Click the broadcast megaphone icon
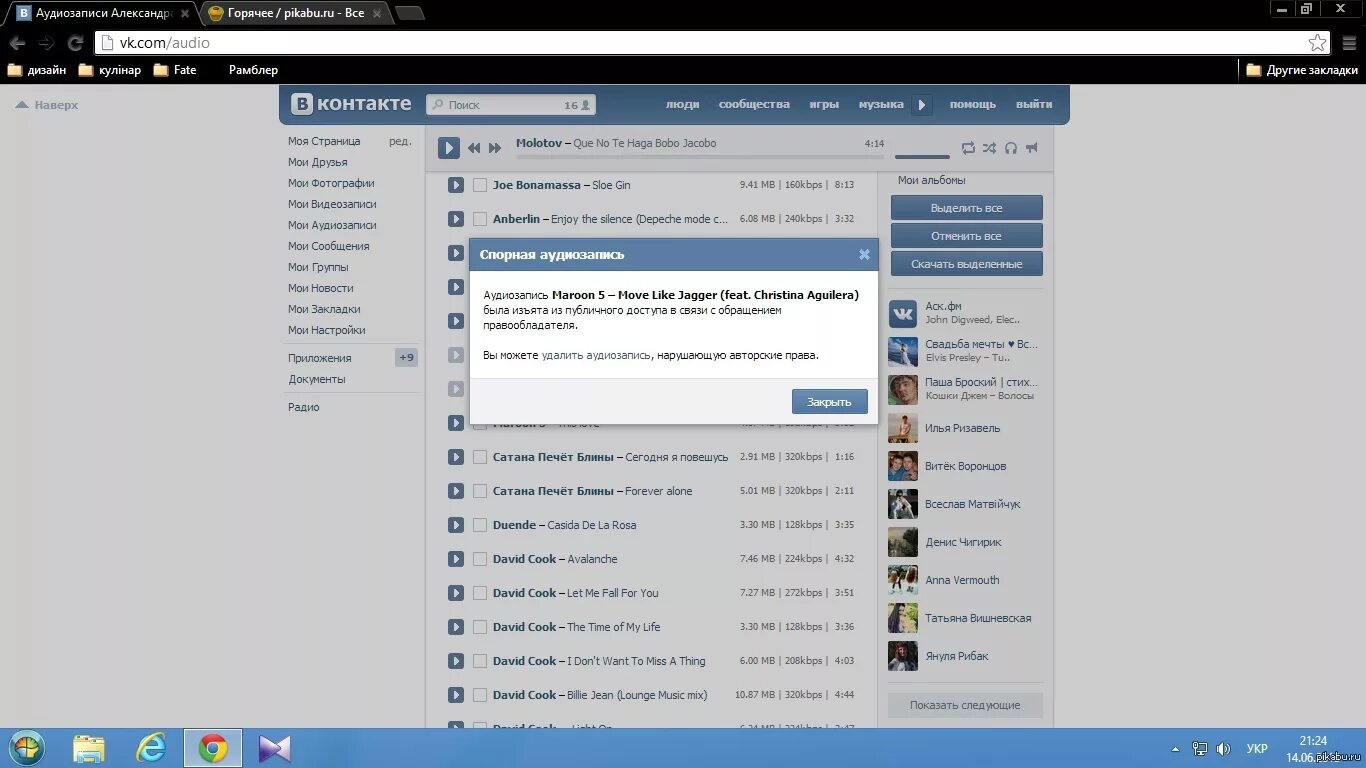 point(1032,148)
